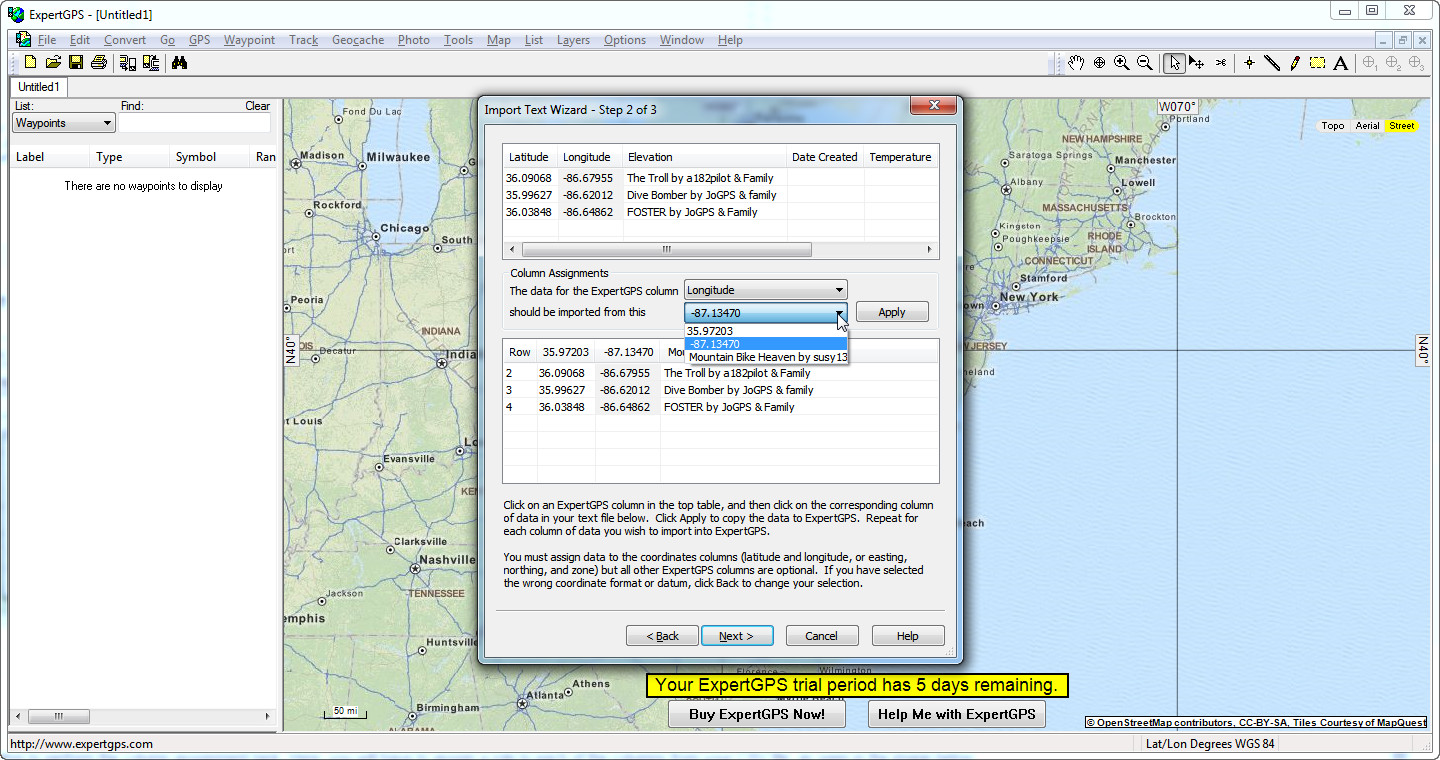Screen dimensions: 1440x760
Task: Select the Track pencil tool
Action: 1295,63
